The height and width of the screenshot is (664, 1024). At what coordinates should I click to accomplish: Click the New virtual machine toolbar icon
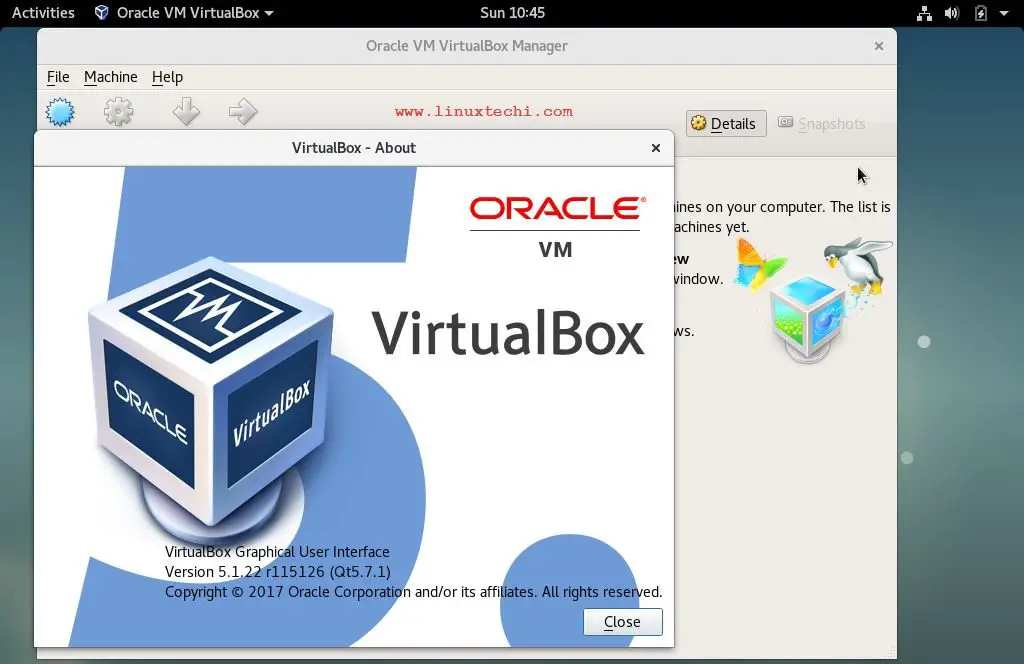(60, 112)
